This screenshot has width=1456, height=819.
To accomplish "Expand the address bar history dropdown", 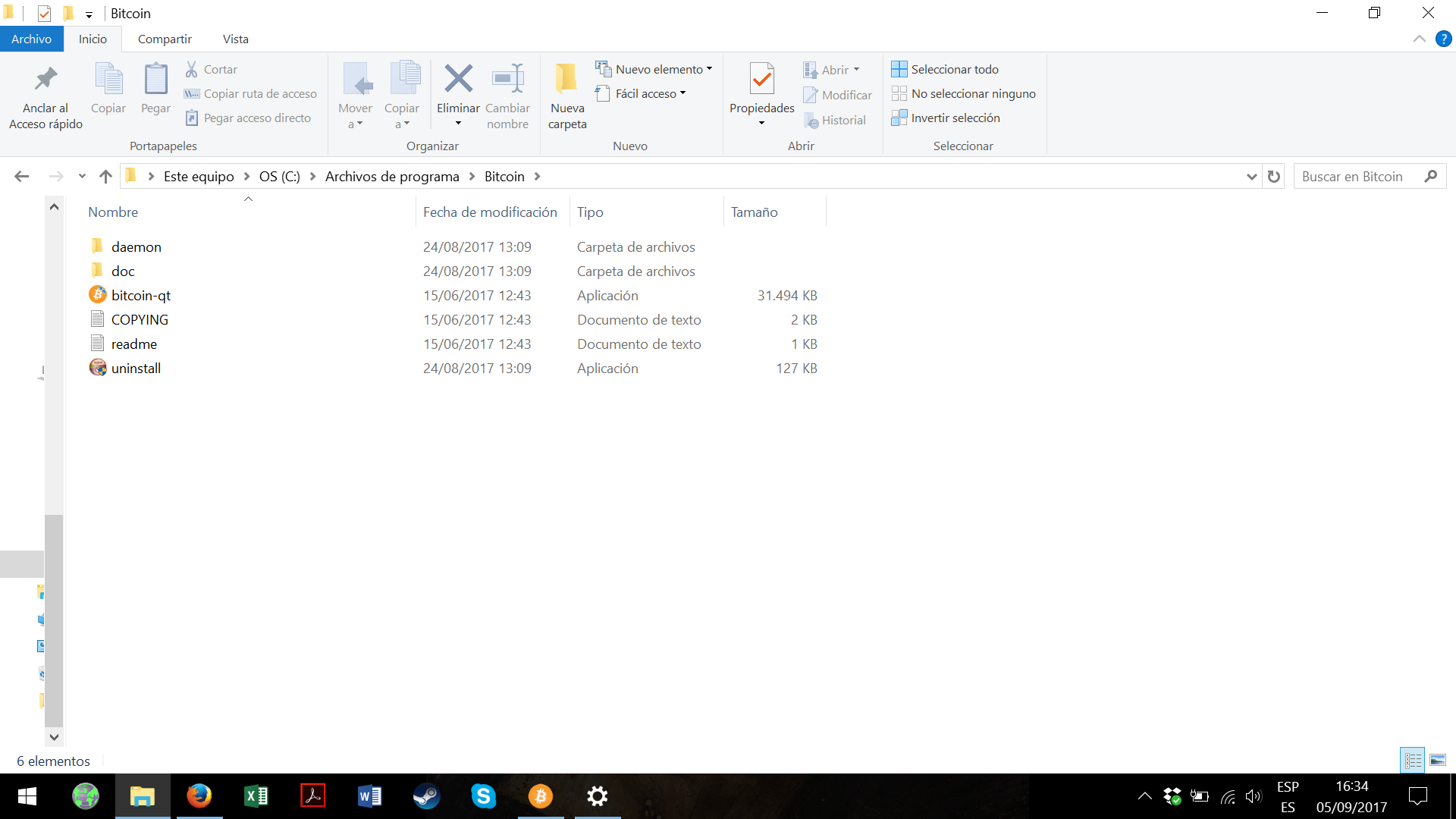I will (x=1251, y=177).
